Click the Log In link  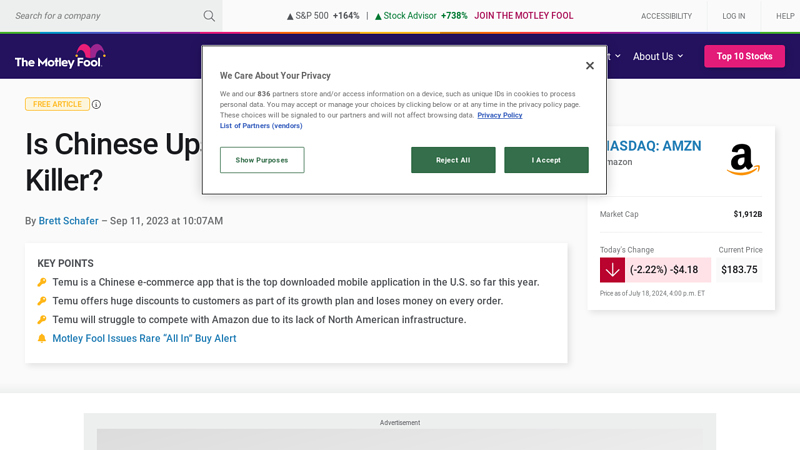click(x=733, y=16)
